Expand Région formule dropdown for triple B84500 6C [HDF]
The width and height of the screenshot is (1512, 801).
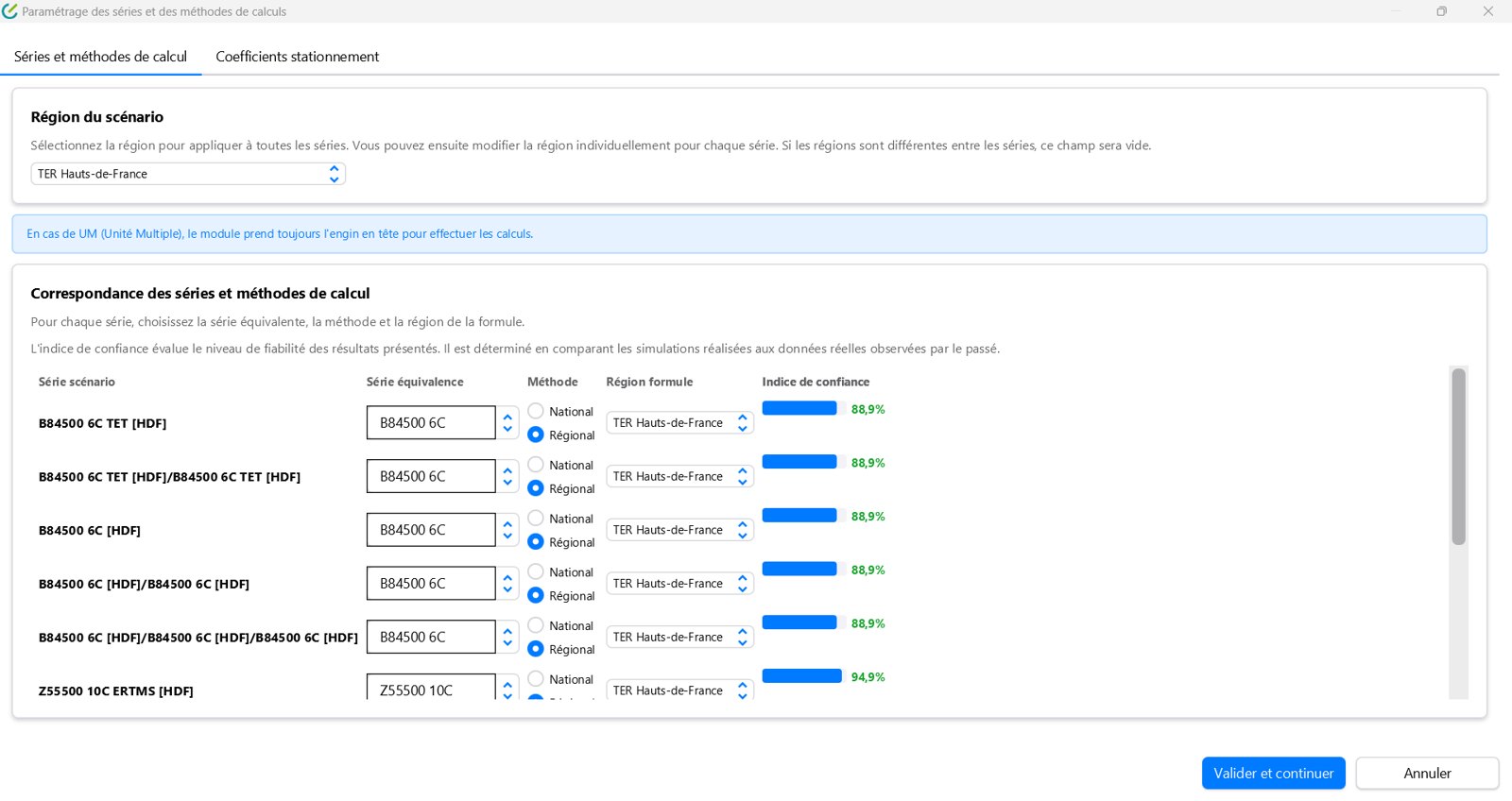click(x=679, y=638)
